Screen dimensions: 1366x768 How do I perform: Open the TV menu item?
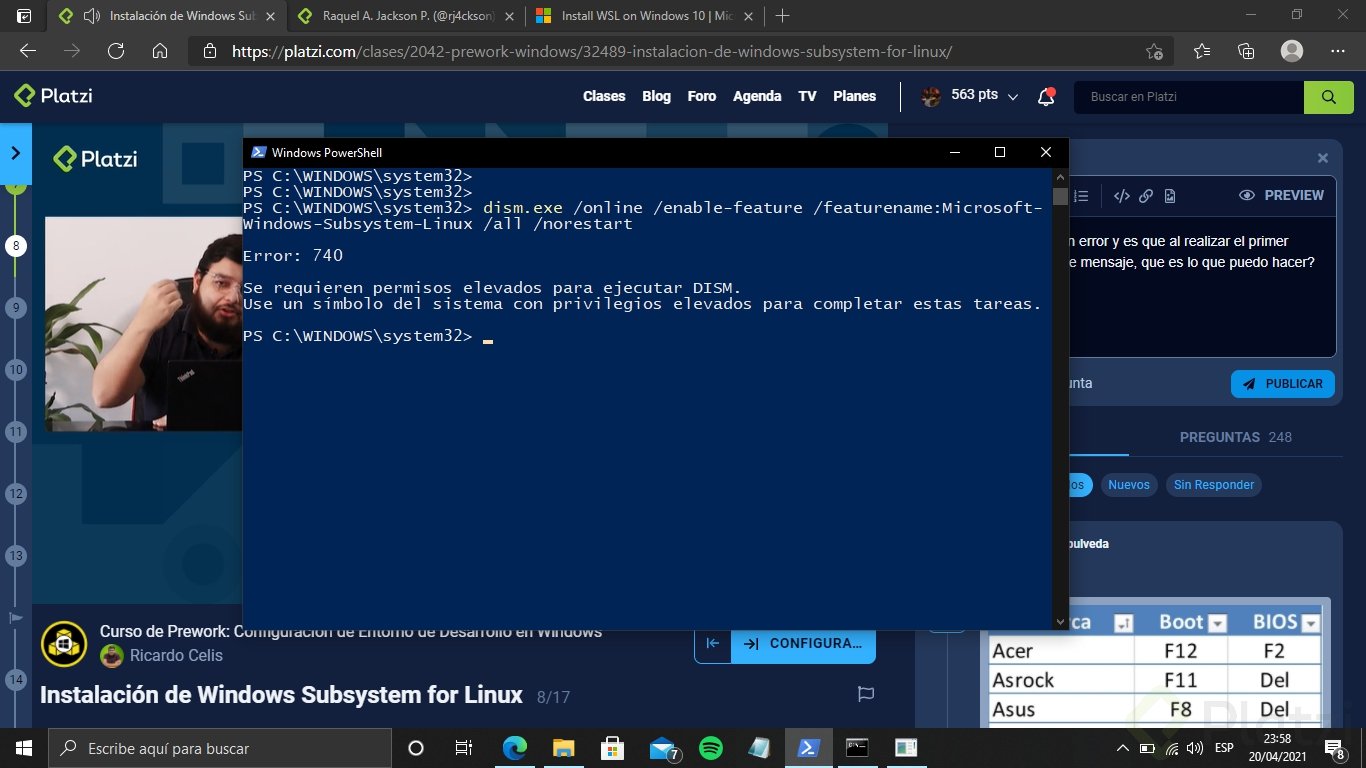tap(807, 96)
